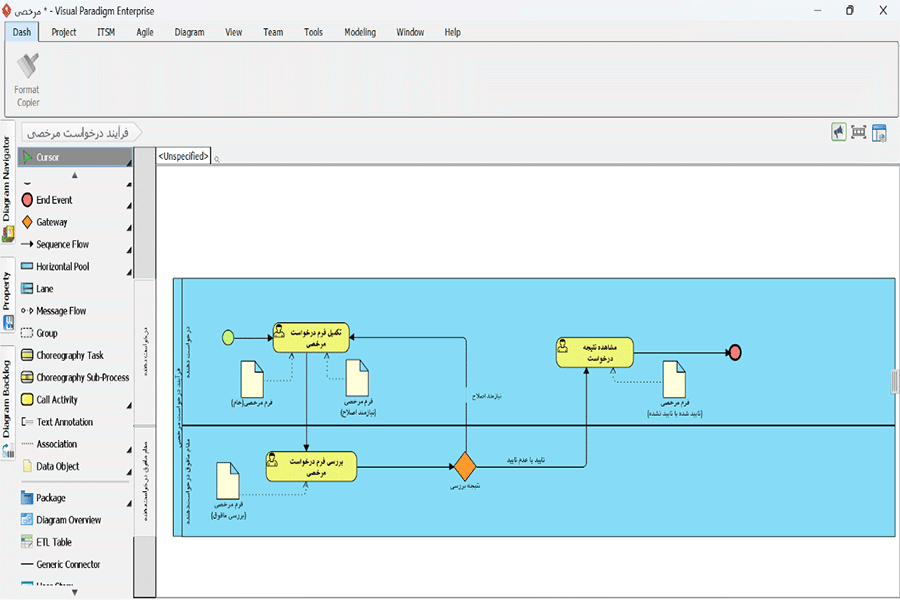900x600 pixels.
Task: Select the Lane palette tool
Action: pos(45,289)
